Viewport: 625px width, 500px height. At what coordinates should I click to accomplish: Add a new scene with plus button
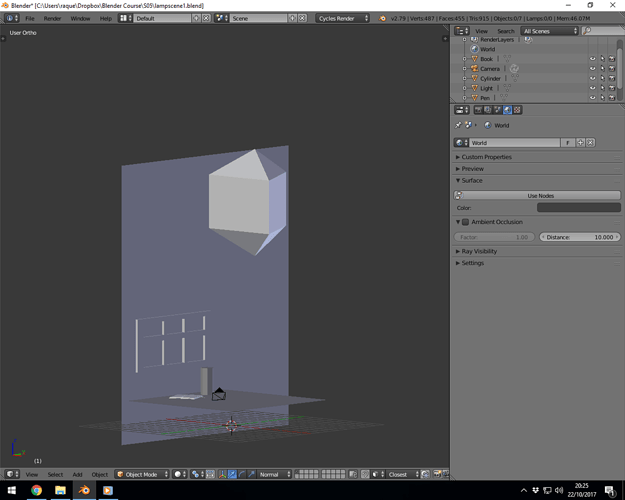292,18
